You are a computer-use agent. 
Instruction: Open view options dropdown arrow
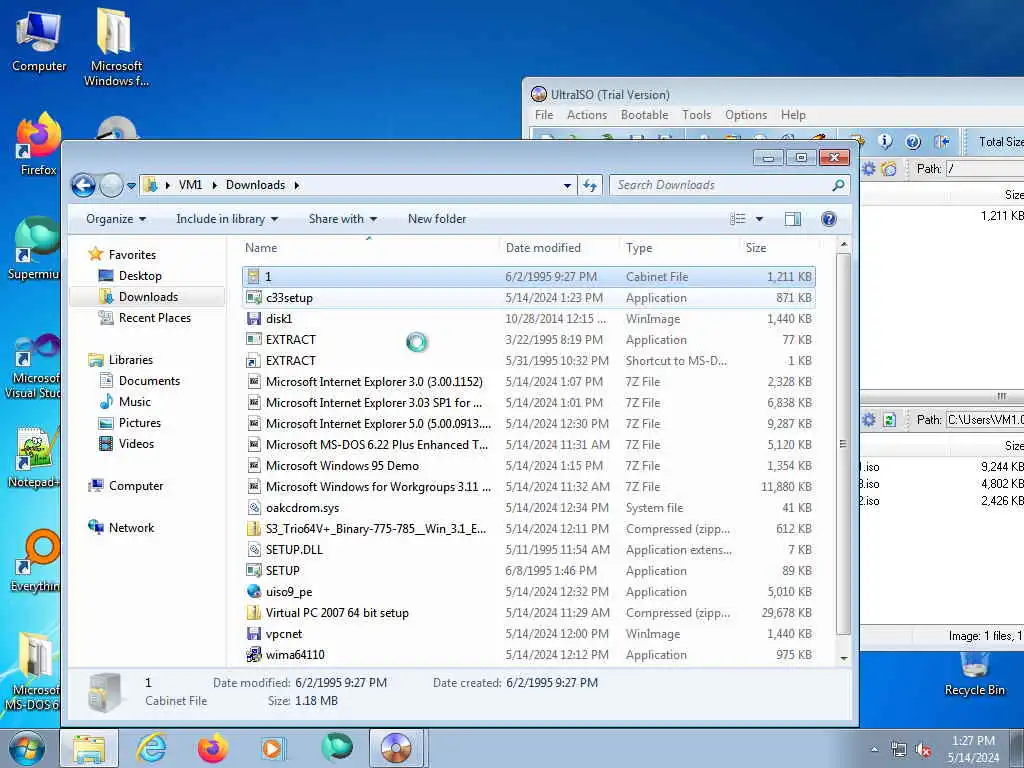tap(759, 219)
